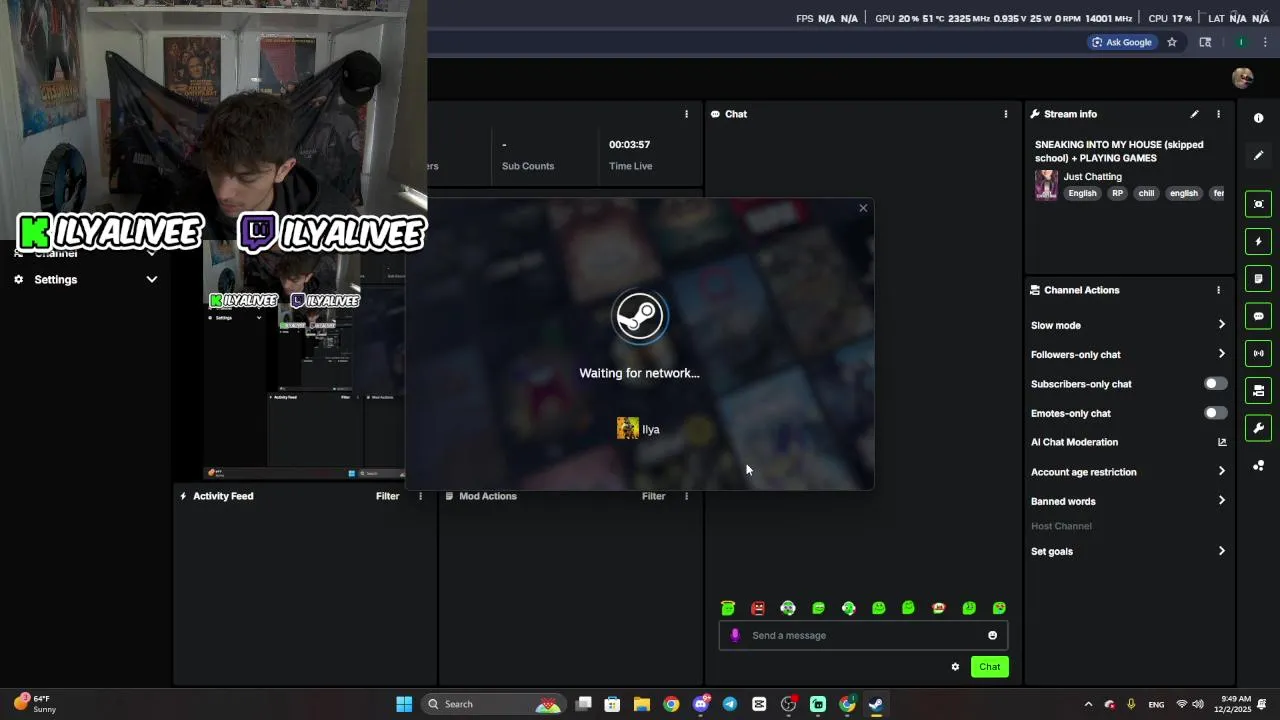Open OBS Studio from taskbar
Screen dimensions: 1280x720
click(x=788, y=704)
